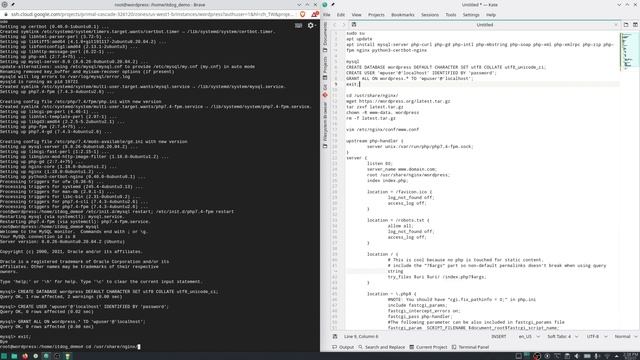Screen dimensions: 640x360
Task: Open the Tools menu in Kate
Action: [x=451, y=15]
